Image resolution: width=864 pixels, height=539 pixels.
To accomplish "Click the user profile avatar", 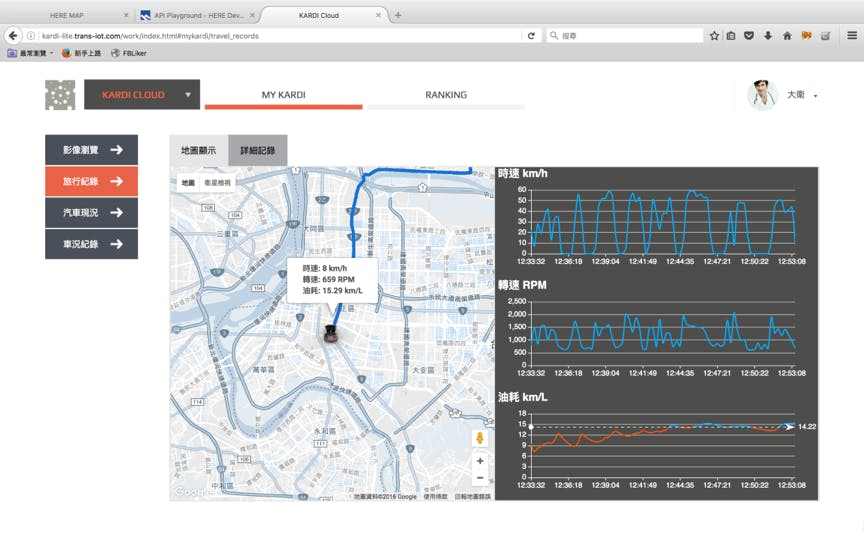I will coord(763,95).
